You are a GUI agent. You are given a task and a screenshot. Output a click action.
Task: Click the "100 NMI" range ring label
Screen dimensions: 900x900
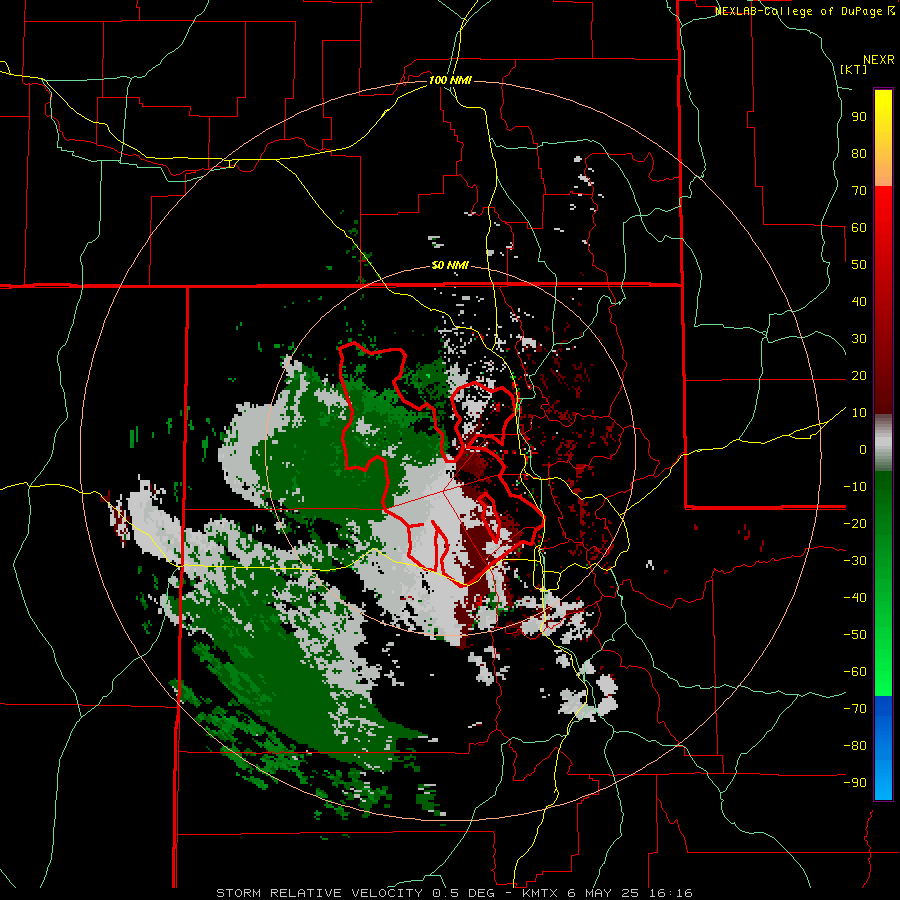point(450,80)
